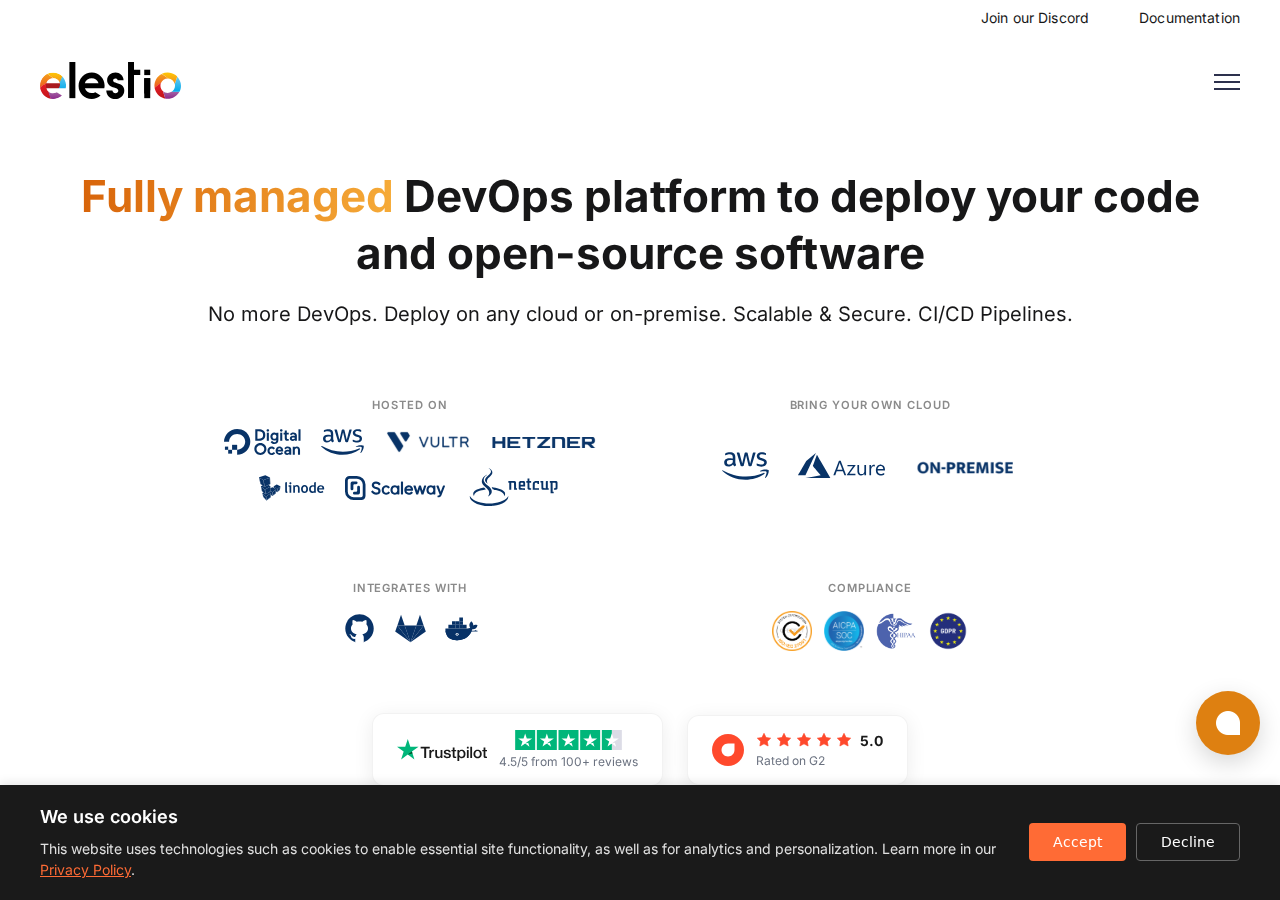Click the DigitalOcean logo
Image resolution: width=1280 pixels, height=900 pixels.
tap(262, 442)
